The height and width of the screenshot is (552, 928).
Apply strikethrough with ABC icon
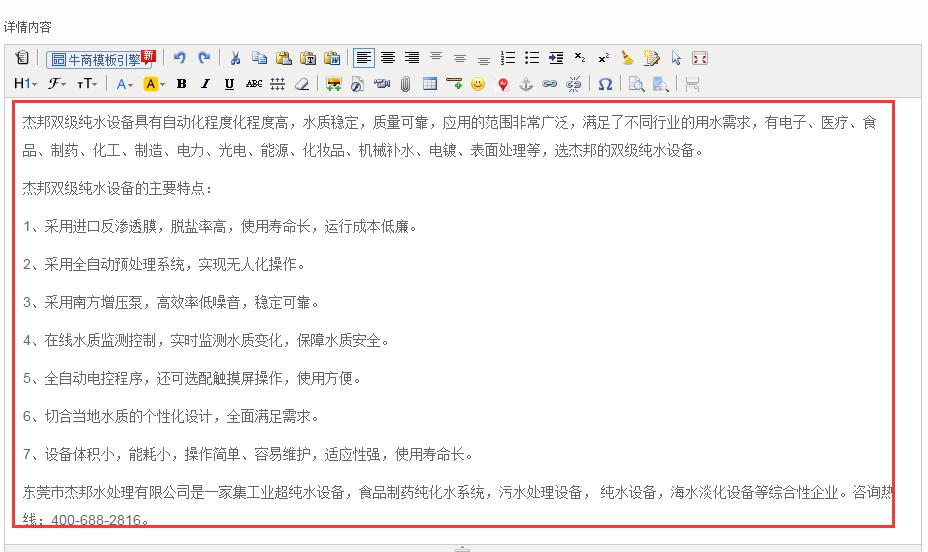pos(254,84)
